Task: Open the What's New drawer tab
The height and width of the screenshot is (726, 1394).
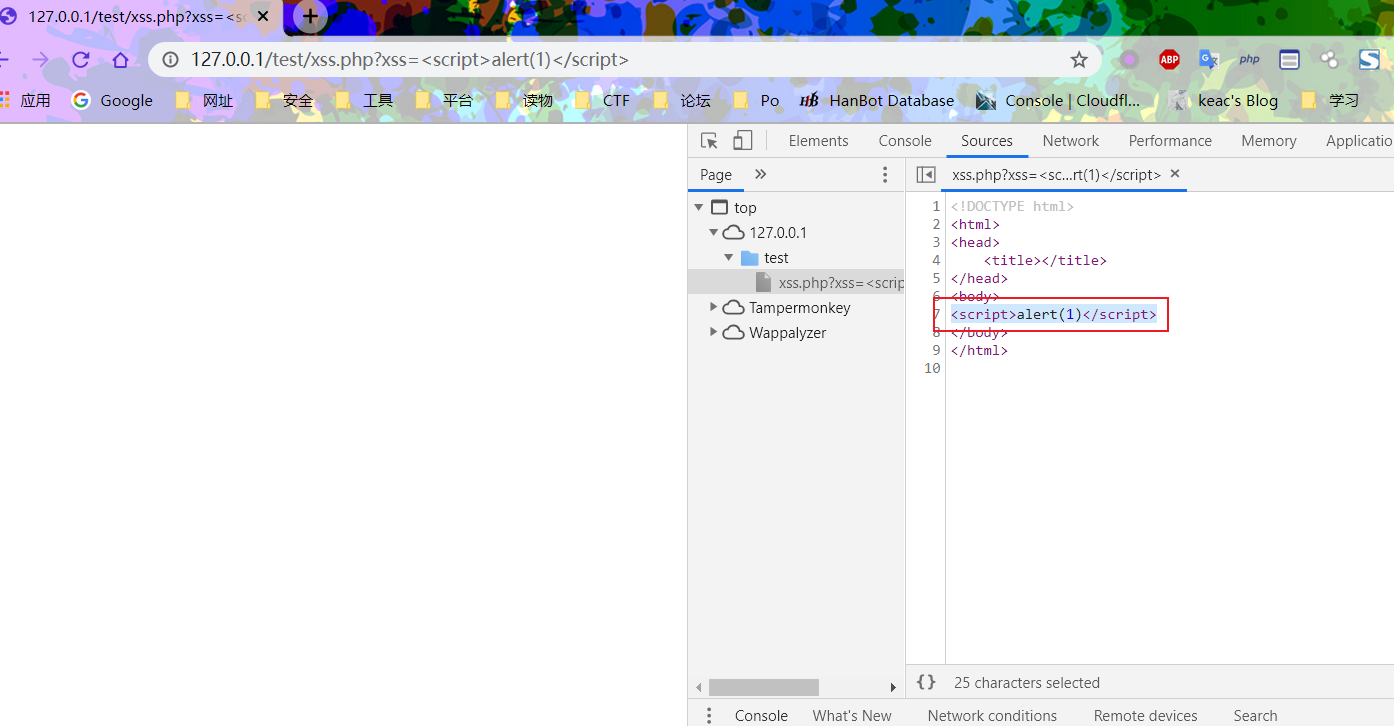Action: (x=852, y=715)
